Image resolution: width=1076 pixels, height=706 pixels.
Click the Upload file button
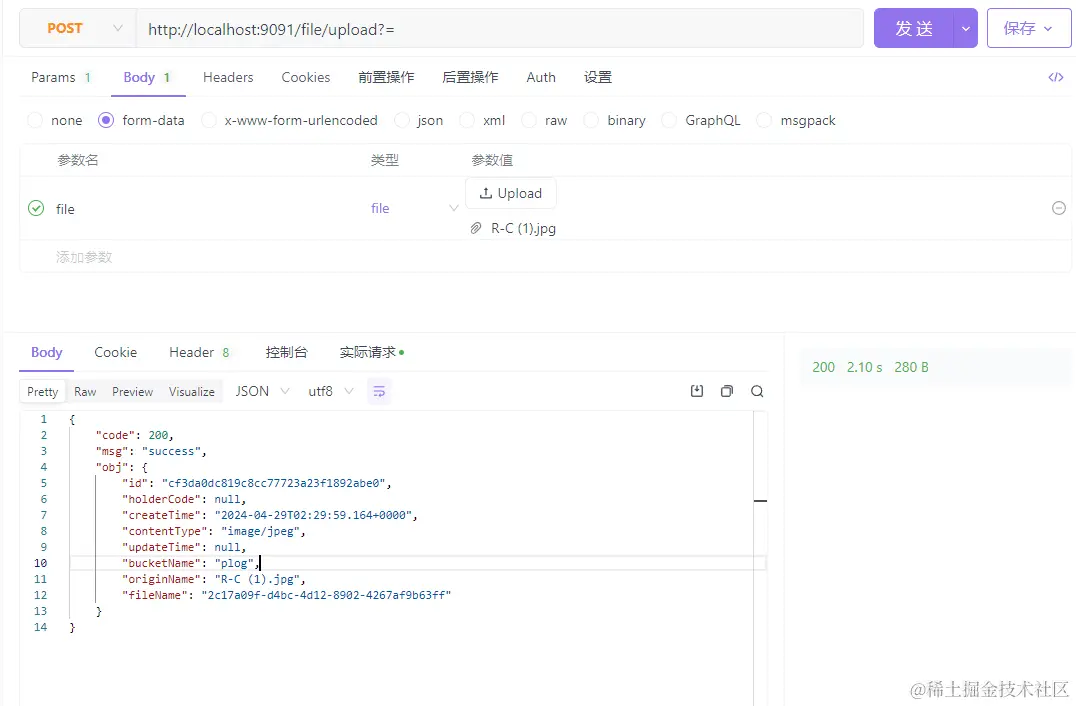click(511, 193)
